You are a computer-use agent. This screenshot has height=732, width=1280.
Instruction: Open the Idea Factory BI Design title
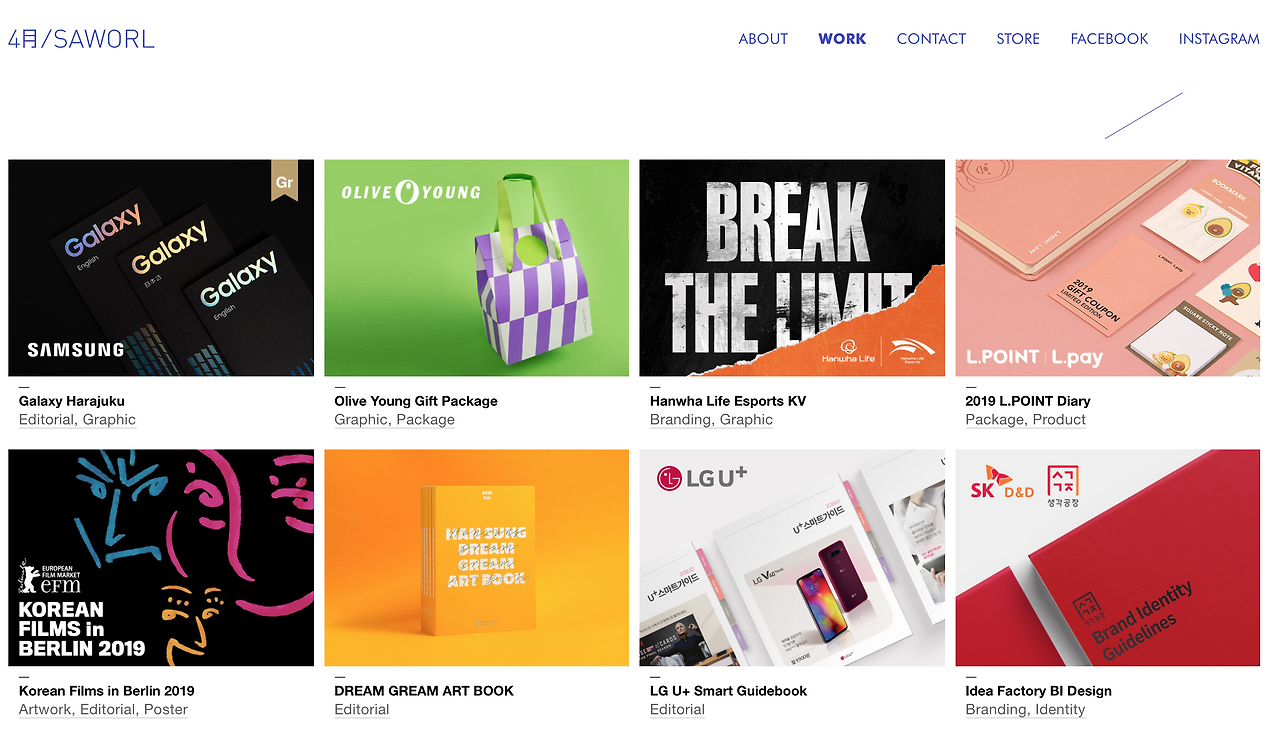click(x=1038, y=691)
